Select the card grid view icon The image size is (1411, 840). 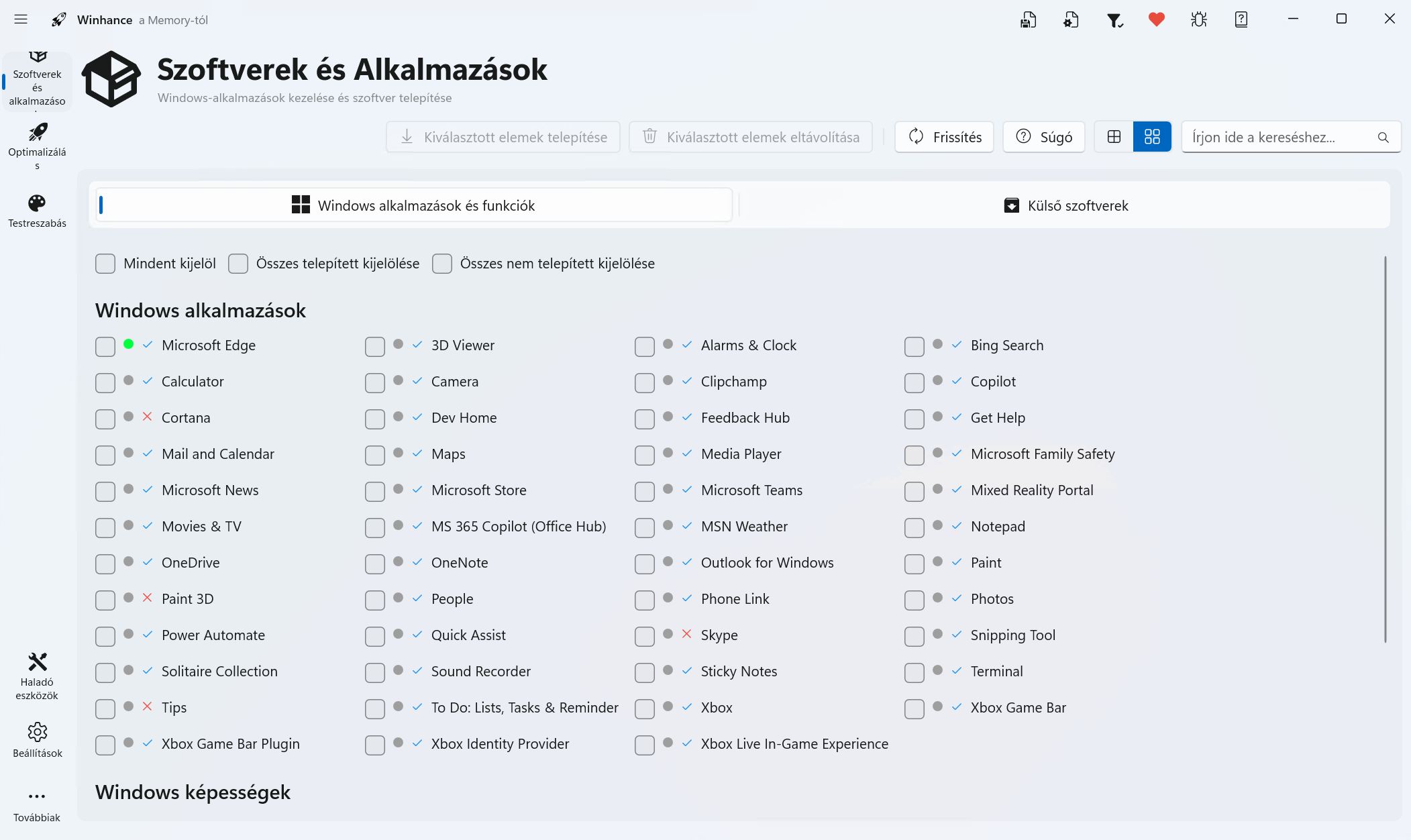pyautogui.click(x=1152, y=137)
